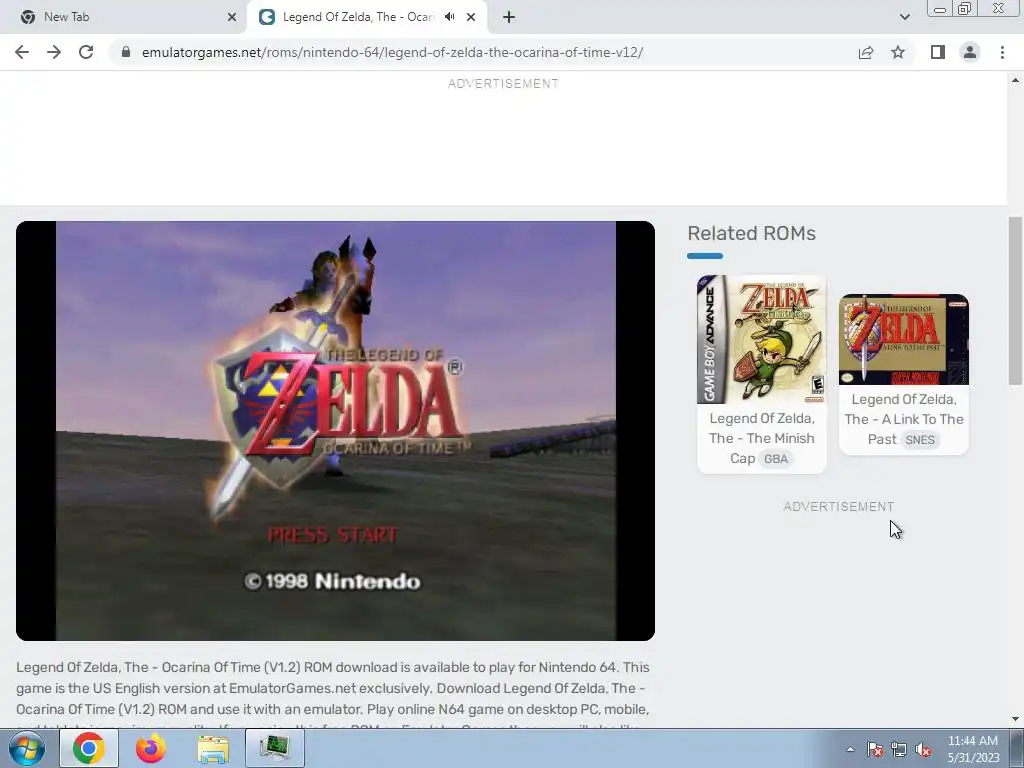Image resolution: width=1024 pixels, height=768 pixels.
Task: Click the Ocarina of Time game screen
Action: [335, 430]
